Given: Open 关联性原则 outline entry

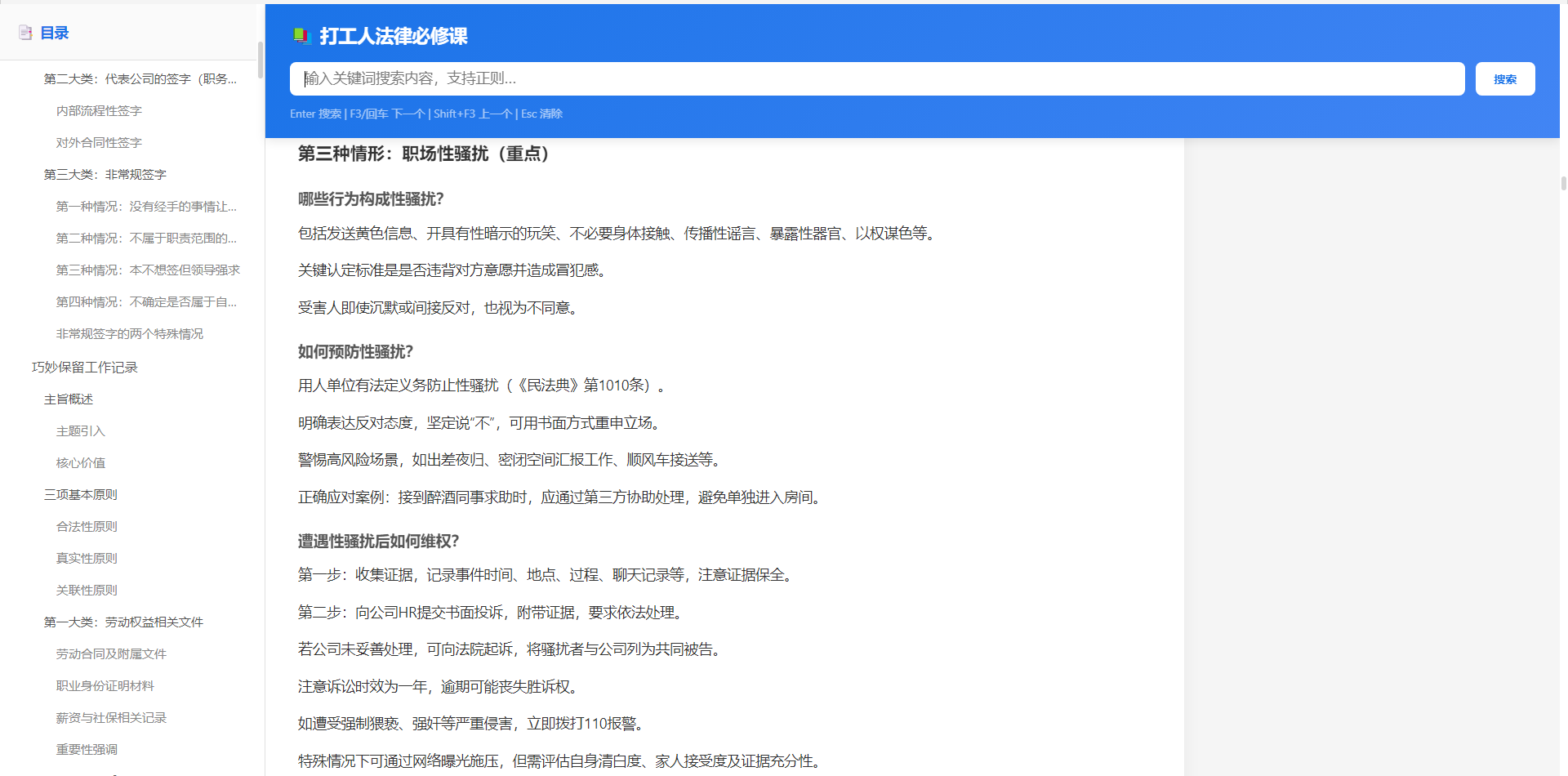Looking at the screenshot, I should [x=87, y=591].
